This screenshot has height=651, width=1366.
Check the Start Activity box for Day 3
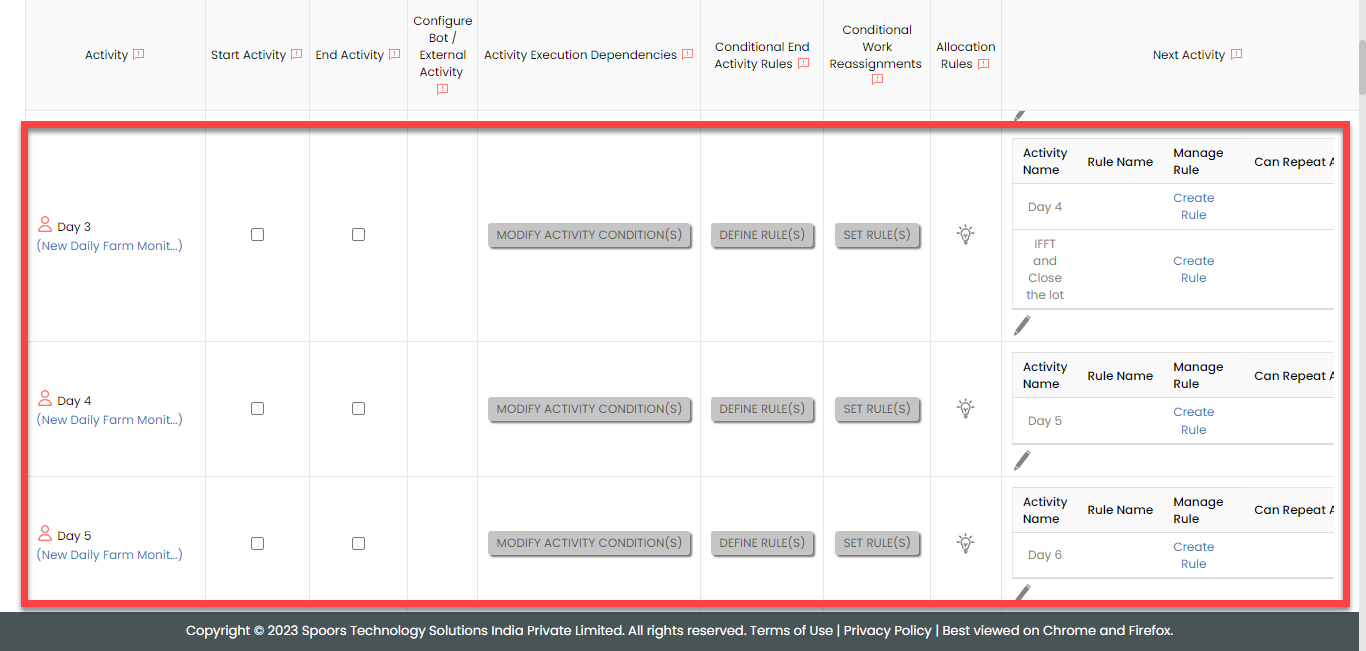click(257, 235)
